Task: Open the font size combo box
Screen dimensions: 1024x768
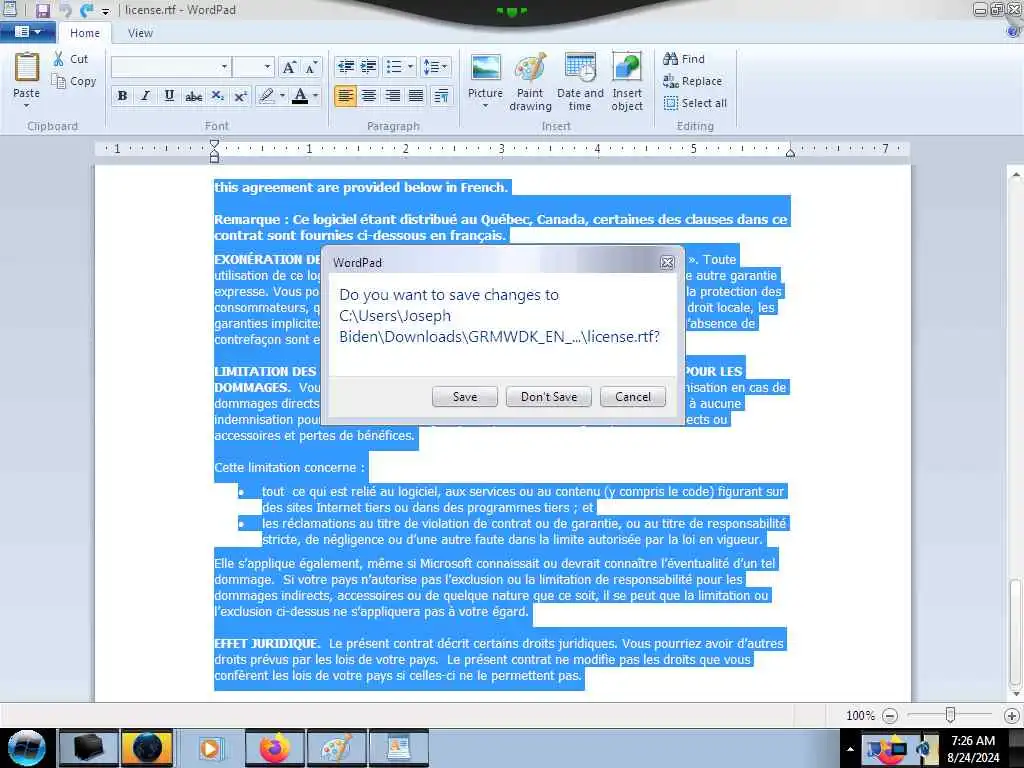Action: (253, 67)
